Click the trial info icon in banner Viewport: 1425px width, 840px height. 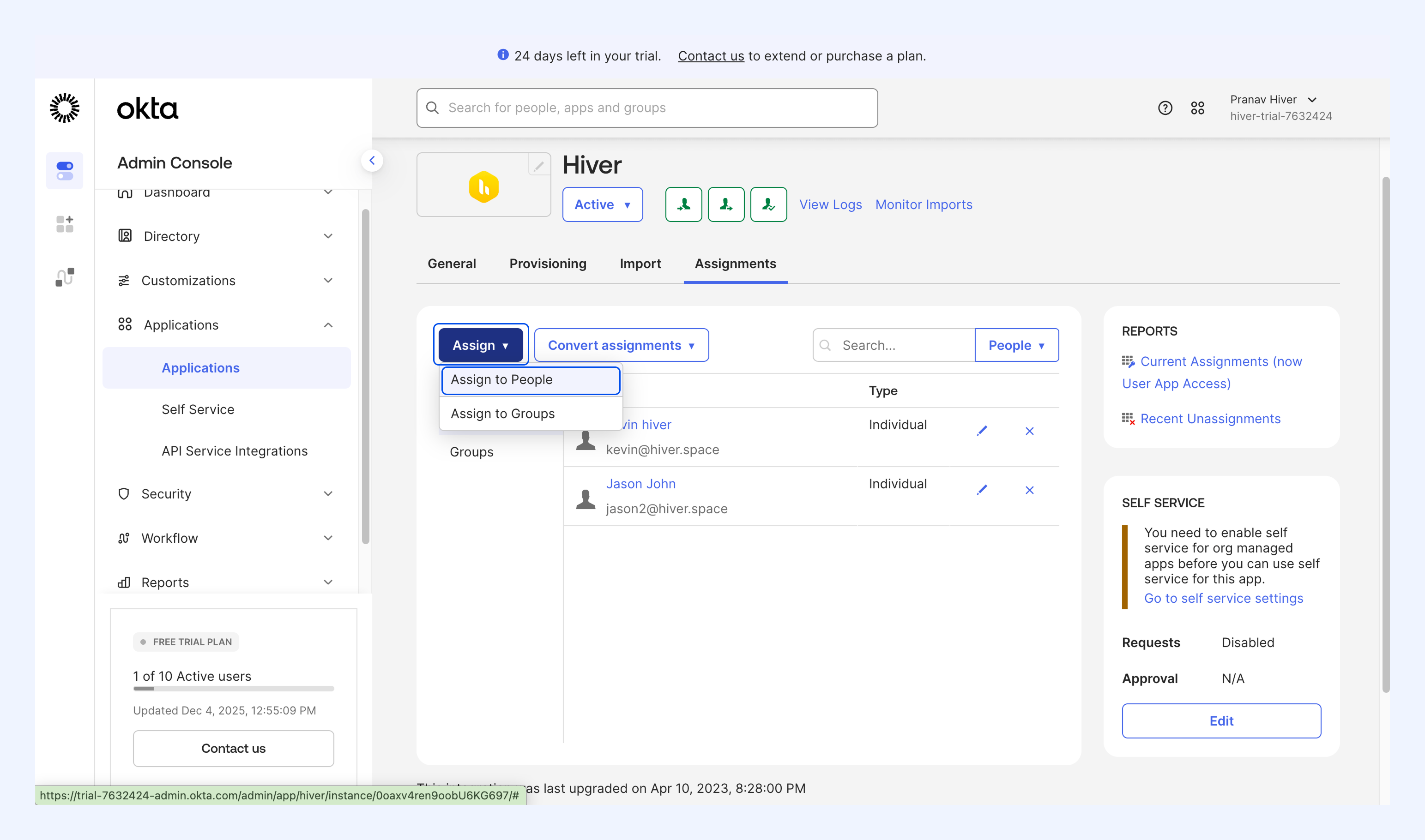click(503, 55)
